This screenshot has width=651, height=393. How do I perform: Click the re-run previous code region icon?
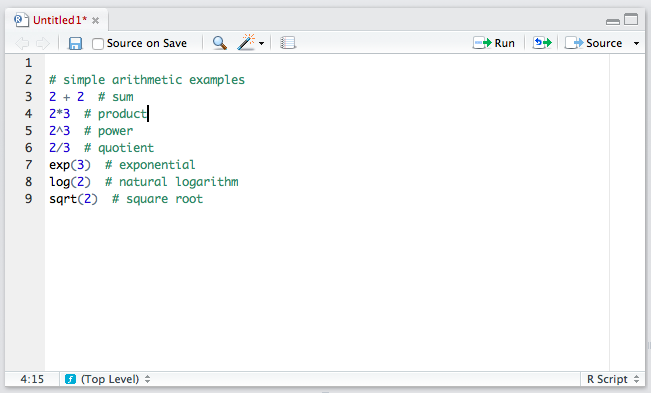(x=542, y=43)
